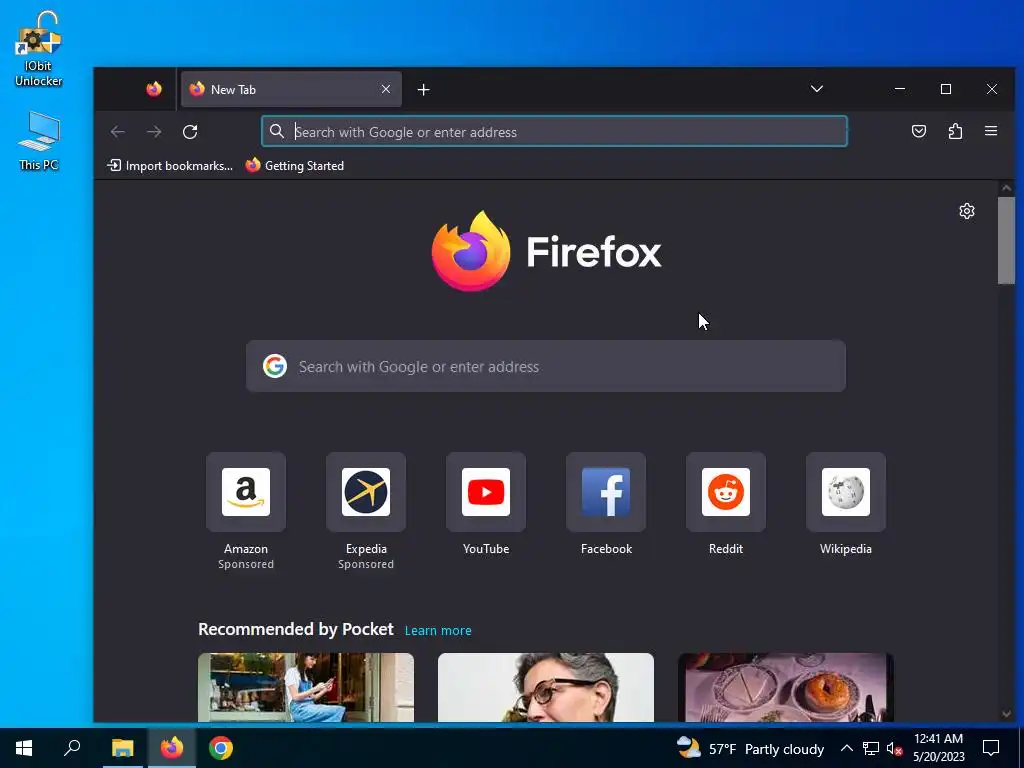The image size is (1024, 768).
Task: Go back with the back arrow
Action: pyautogui.click(x=118, y=132)
